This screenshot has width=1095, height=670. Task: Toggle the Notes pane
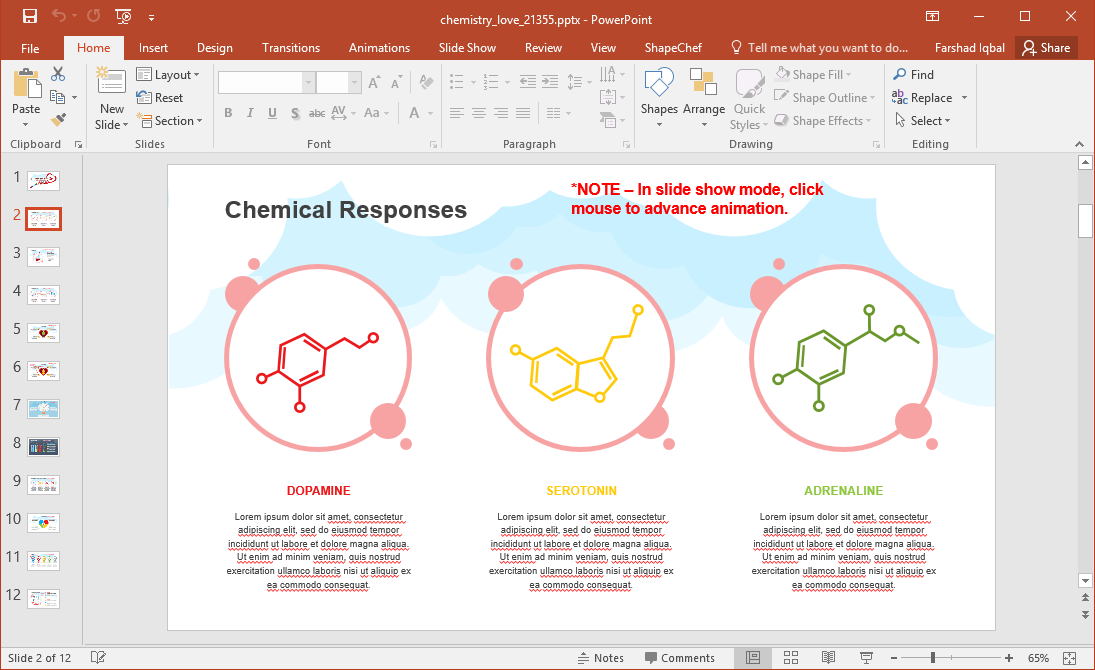[601, 658]
